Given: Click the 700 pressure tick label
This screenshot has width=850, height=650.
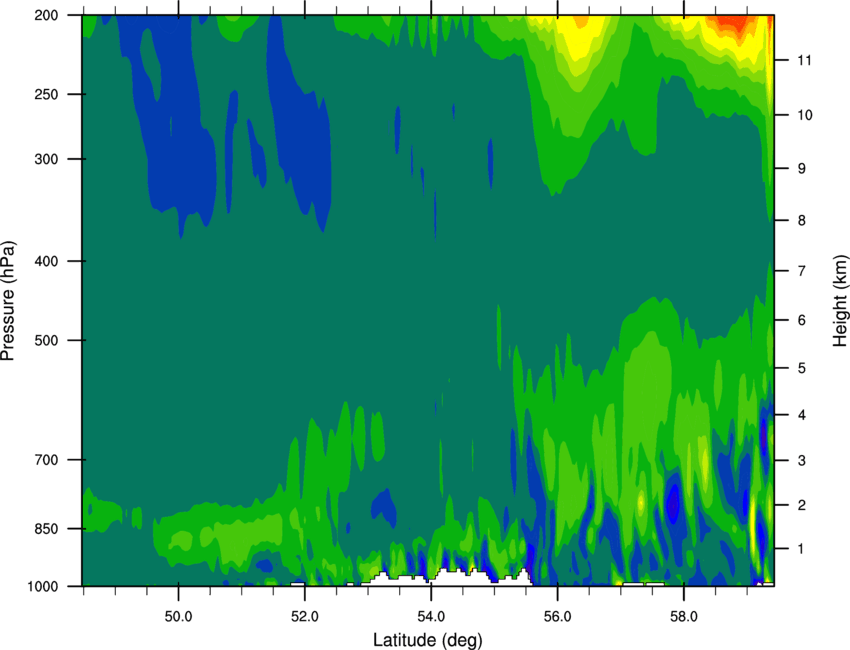Looking at the screenshot, I should pos(47,460).
